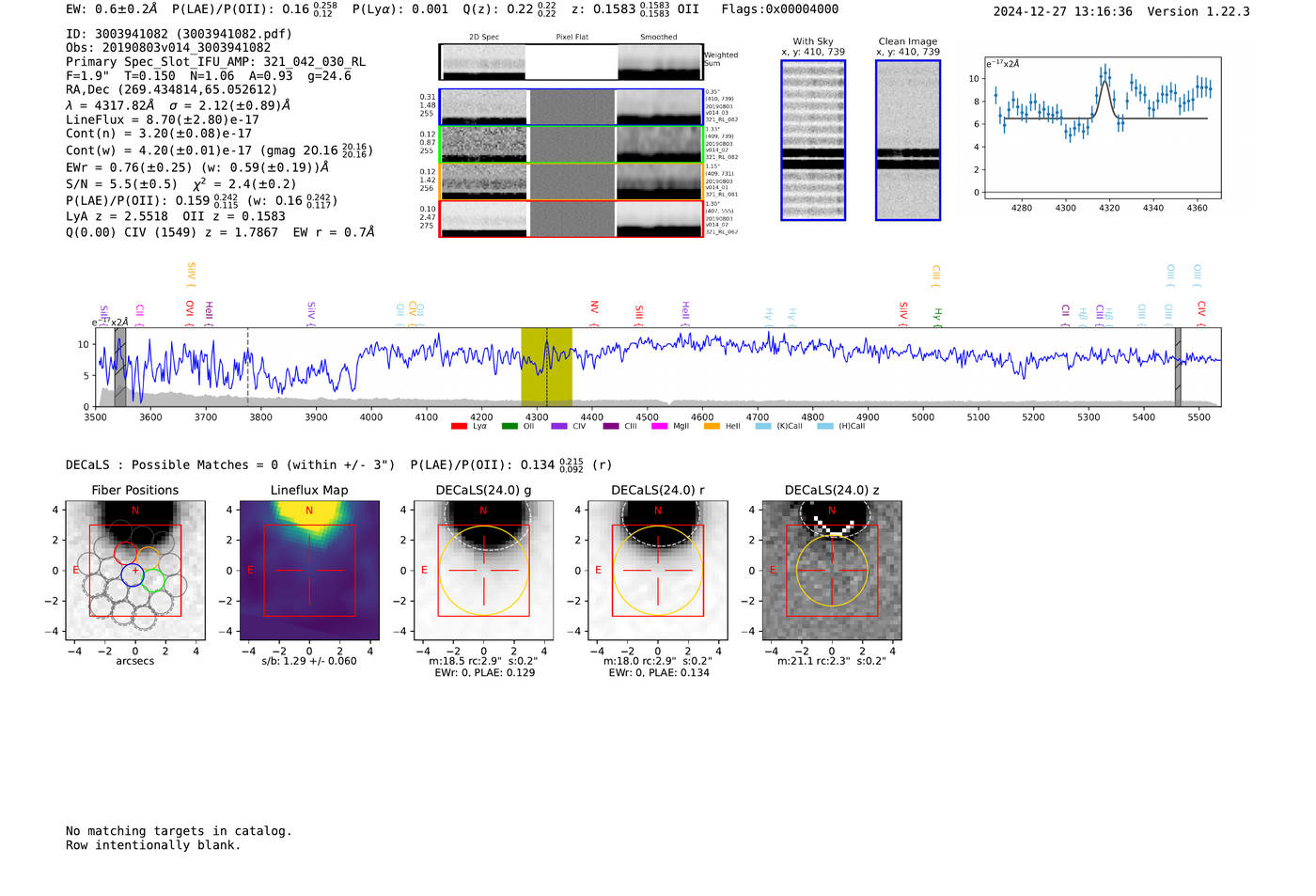Click 'EWr: 0, PLAE: 0.129' caption
1316x896 pixels.
(x=483, y=672)
